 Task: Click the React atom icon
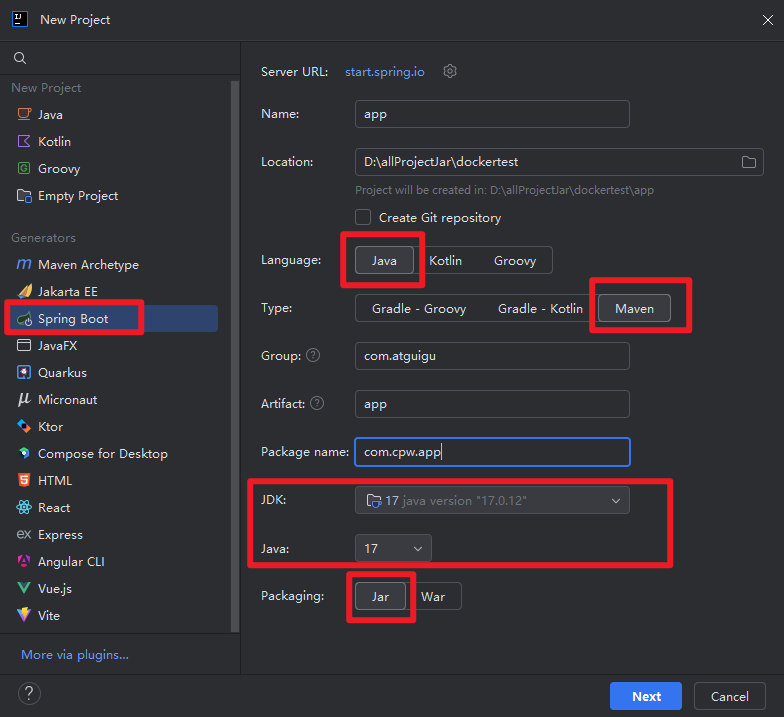tap(24, 507)
